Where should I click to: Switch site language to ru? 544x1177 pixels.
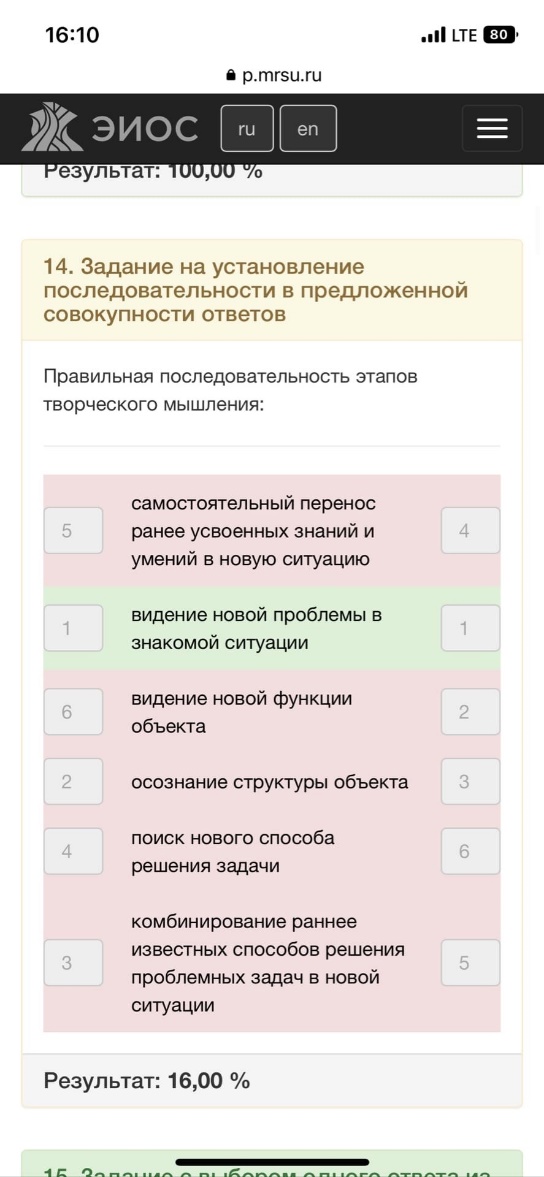247,128
